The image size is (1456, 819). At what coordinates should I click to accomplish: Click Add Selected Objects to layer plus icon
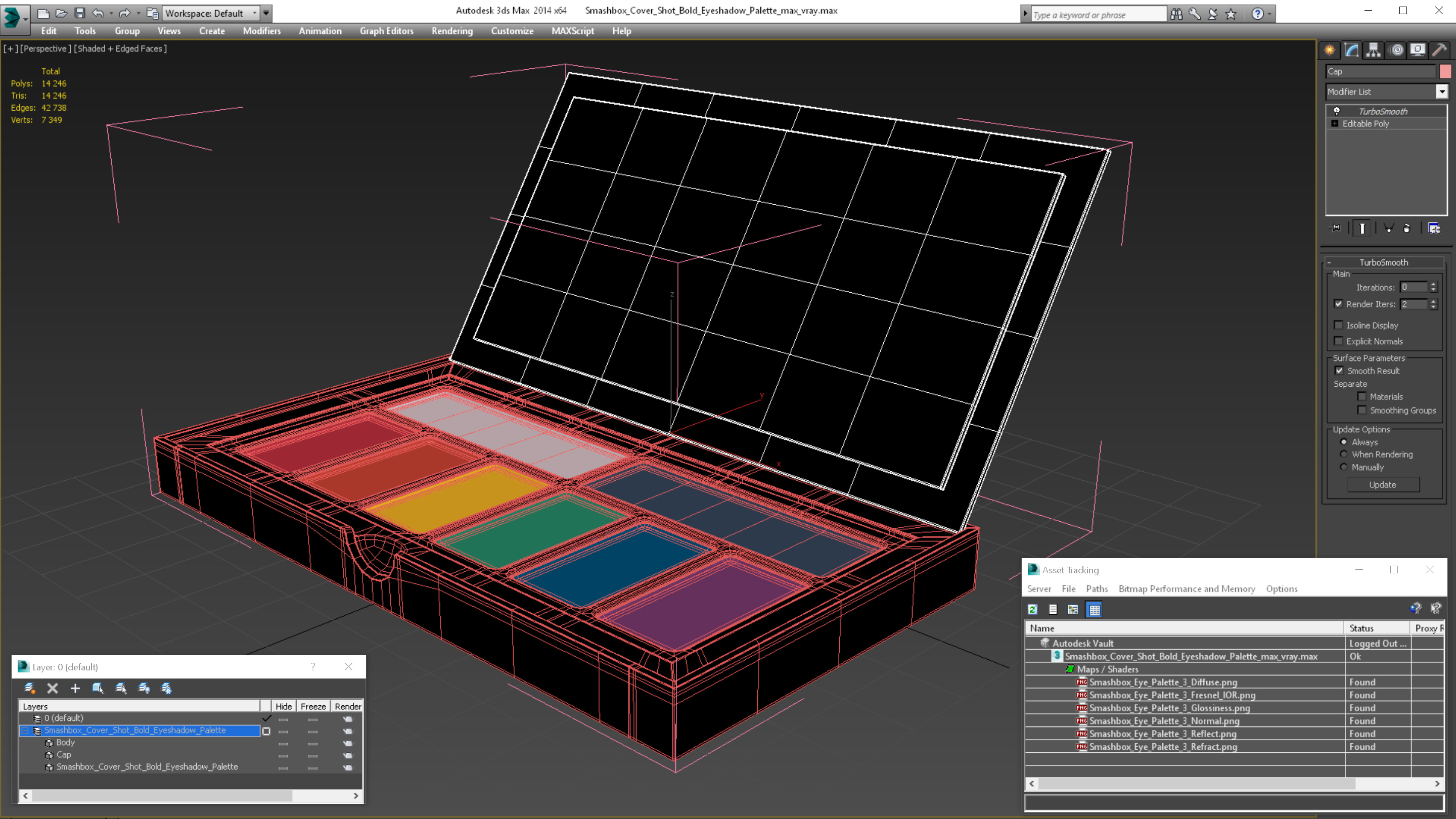point(75,688)
